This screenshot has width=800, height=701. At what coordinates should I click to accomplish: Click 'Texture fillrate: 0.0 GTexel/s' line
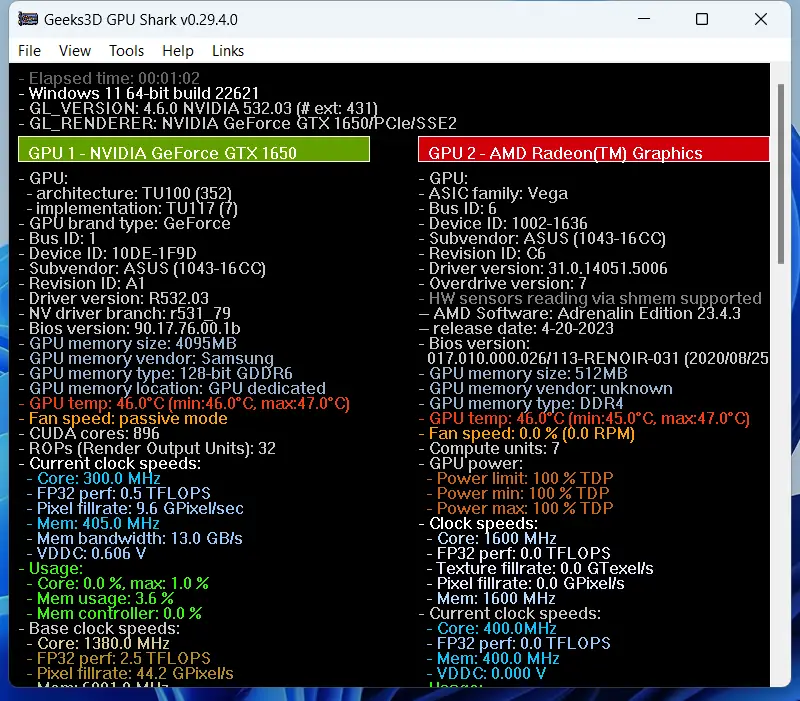pyautogui.click(x=540, y=568)
